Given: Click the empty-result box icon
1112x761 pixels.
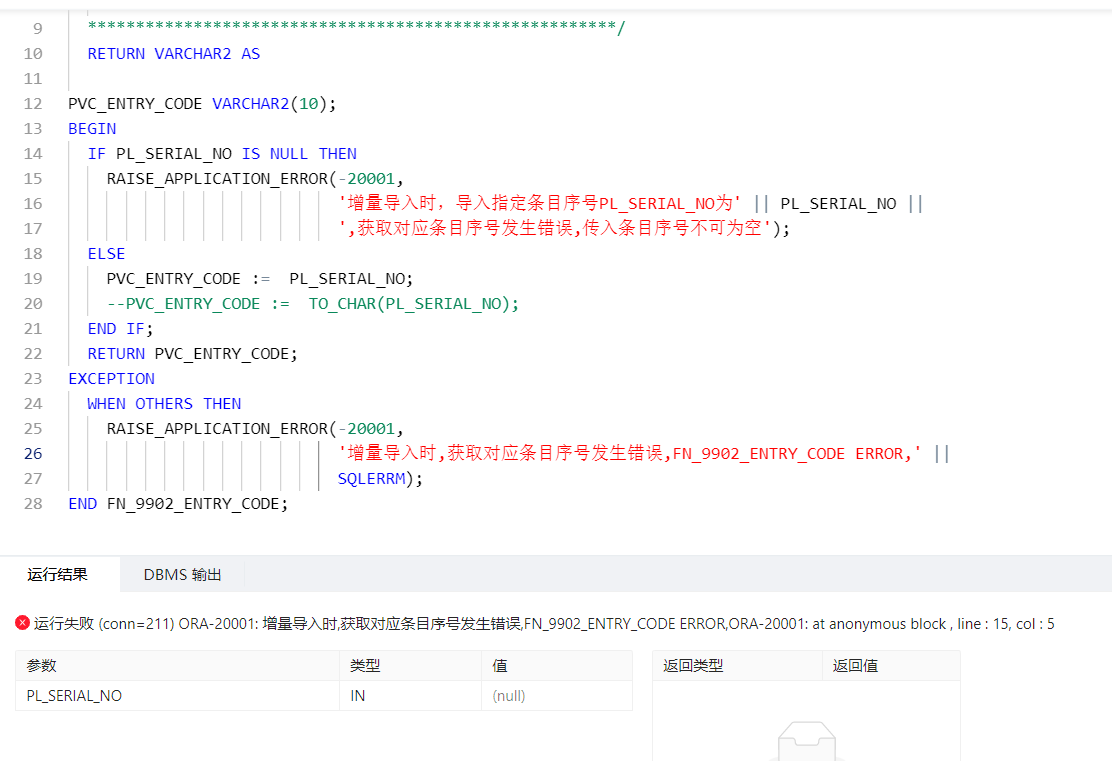Looking at the screenshot, I should click(x=806, y=741).
